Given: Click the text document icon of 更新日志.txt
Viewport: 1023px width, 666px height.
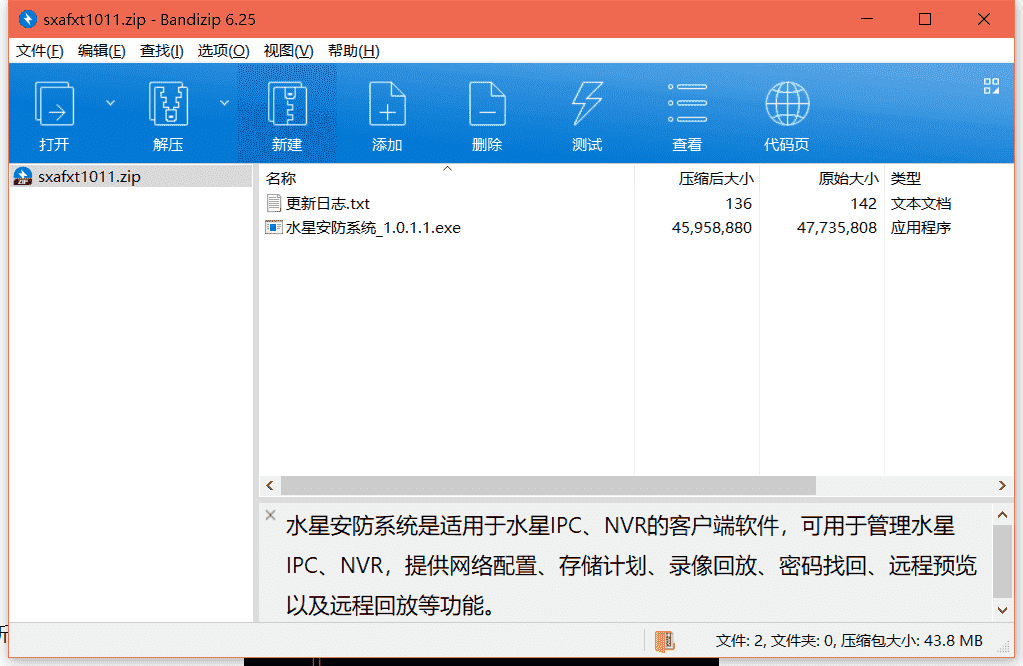Looking at the screenshot, I should coord(273,204).
